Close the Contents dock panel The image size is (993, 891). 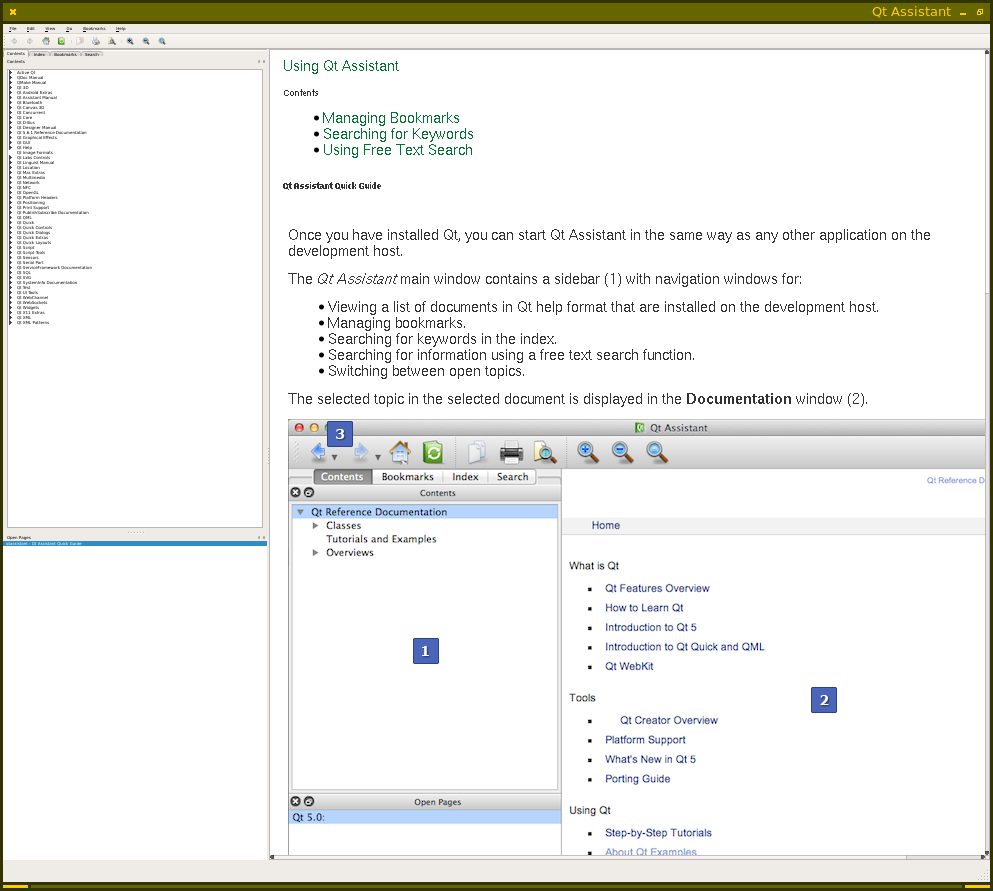click(263, 61)
